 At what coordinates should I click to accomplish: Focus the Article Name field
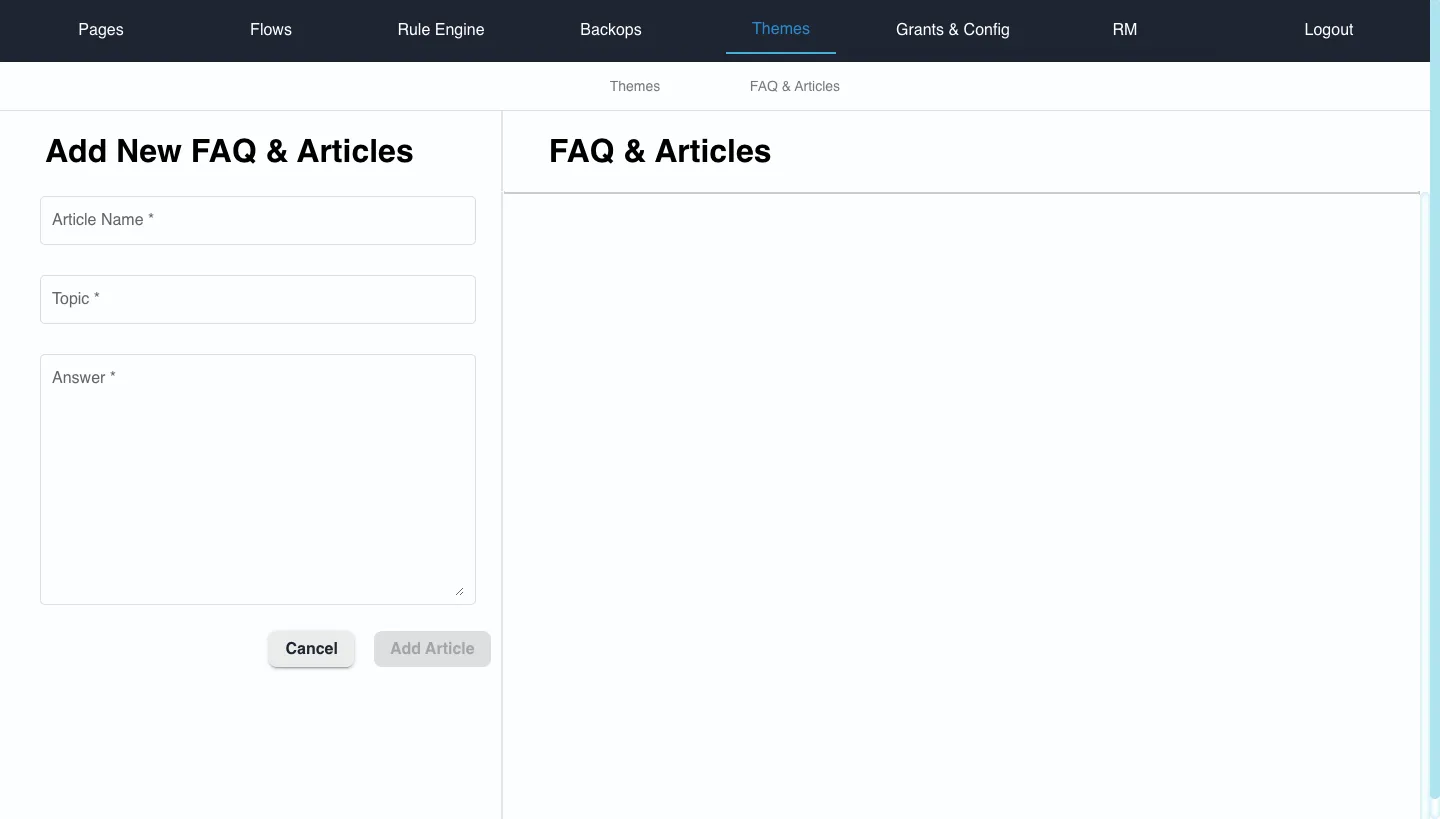coord(258,220)
